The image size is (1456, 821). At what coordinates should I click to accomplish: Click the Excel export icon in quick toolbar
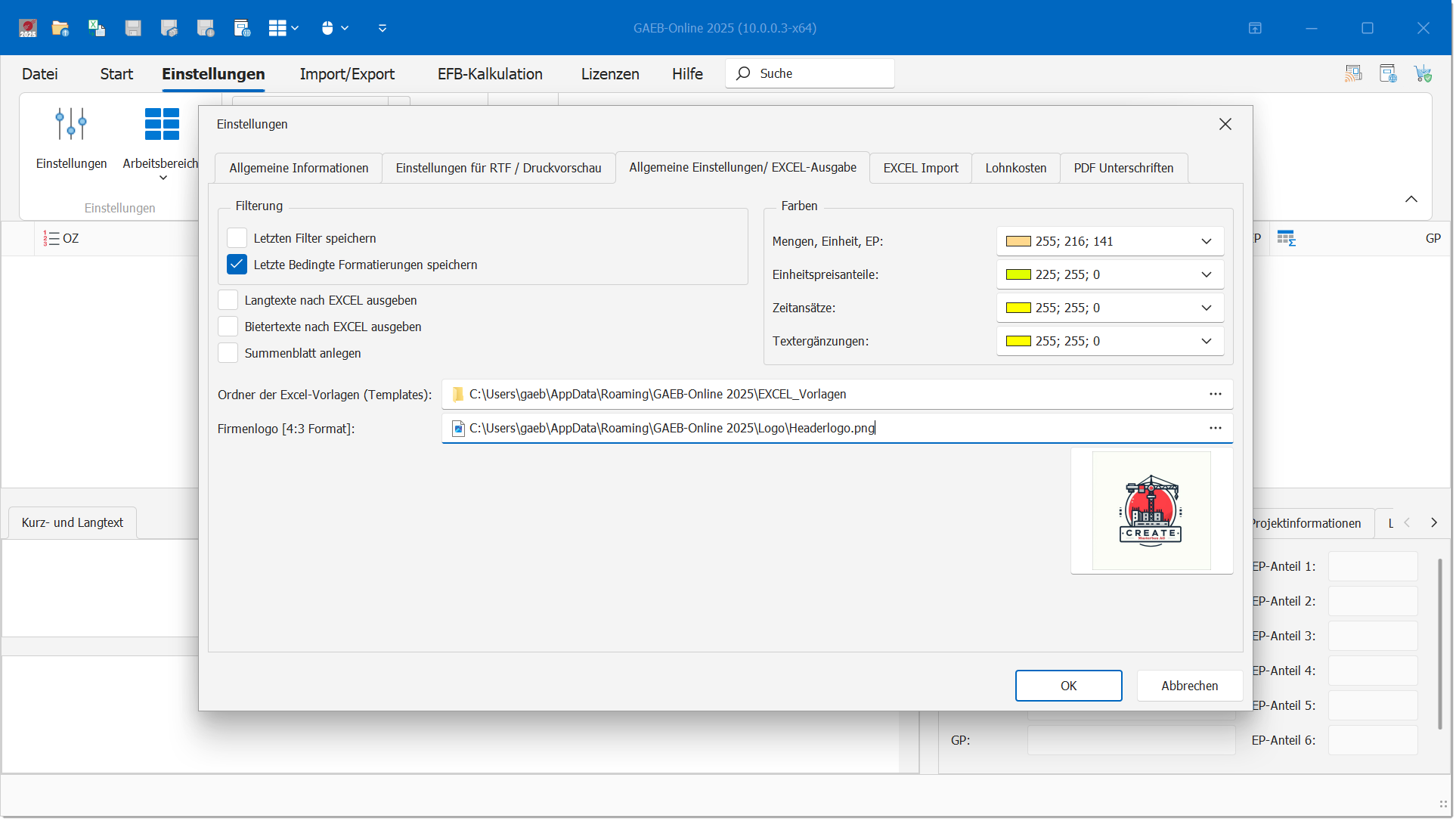[97, 28]
